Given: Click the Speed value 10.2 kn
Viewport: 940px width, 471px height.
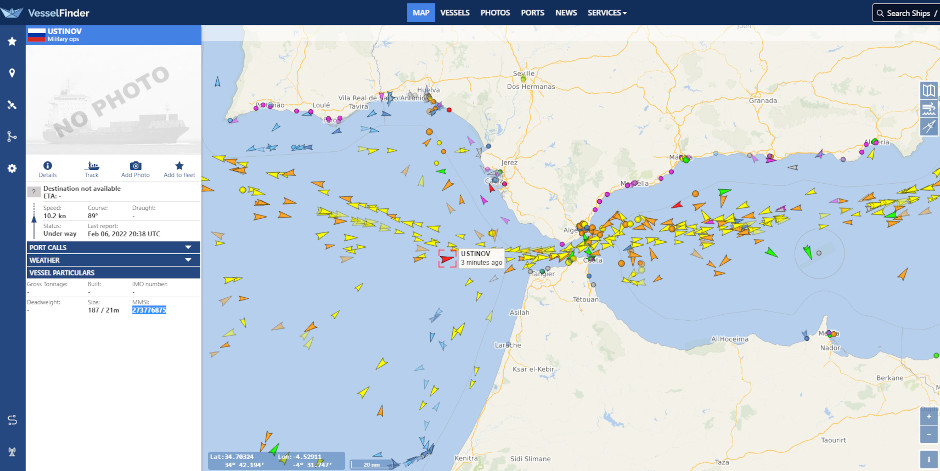Looking at the screenshot, I should pyautogui.click(x=55, y=216).
